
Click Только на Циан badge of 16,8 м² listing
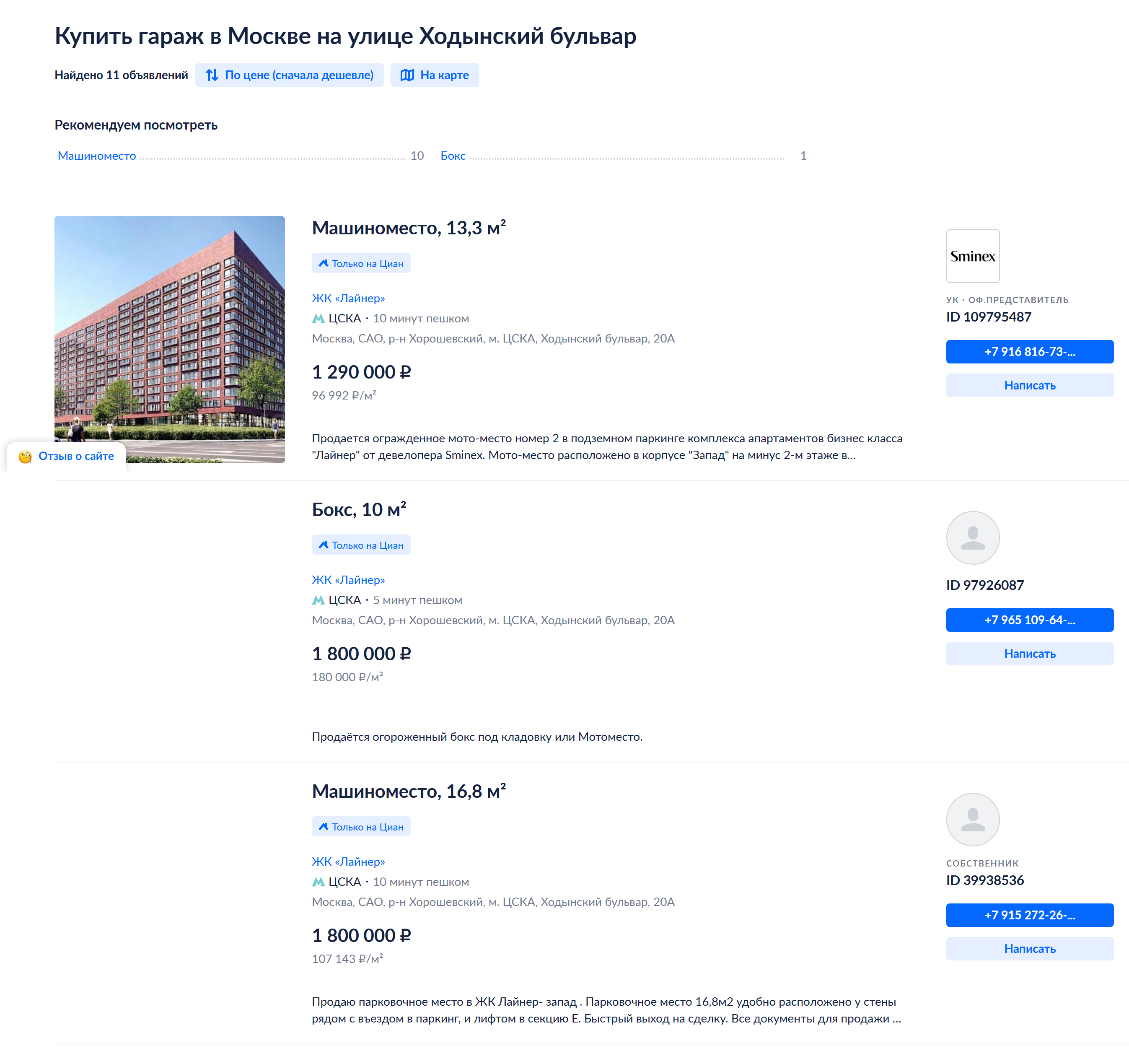point(361,827)
